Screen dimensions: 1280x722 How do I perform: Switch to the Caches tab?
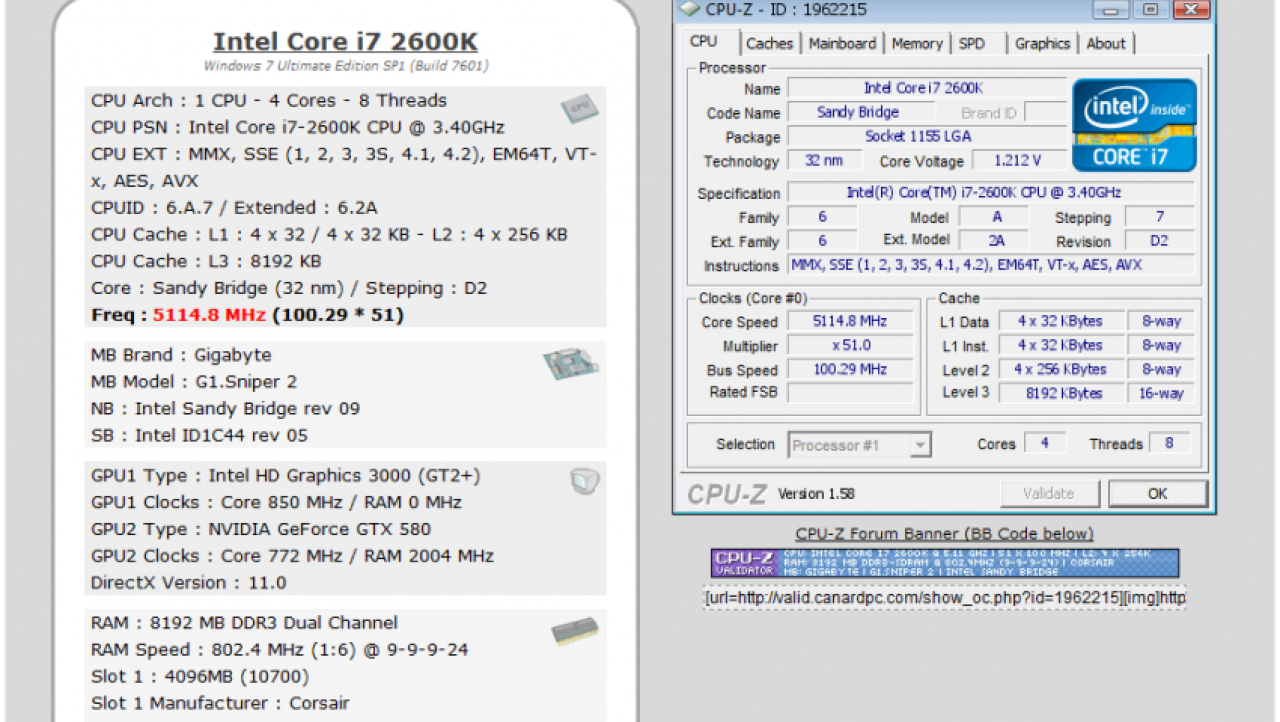pos(769,43)
